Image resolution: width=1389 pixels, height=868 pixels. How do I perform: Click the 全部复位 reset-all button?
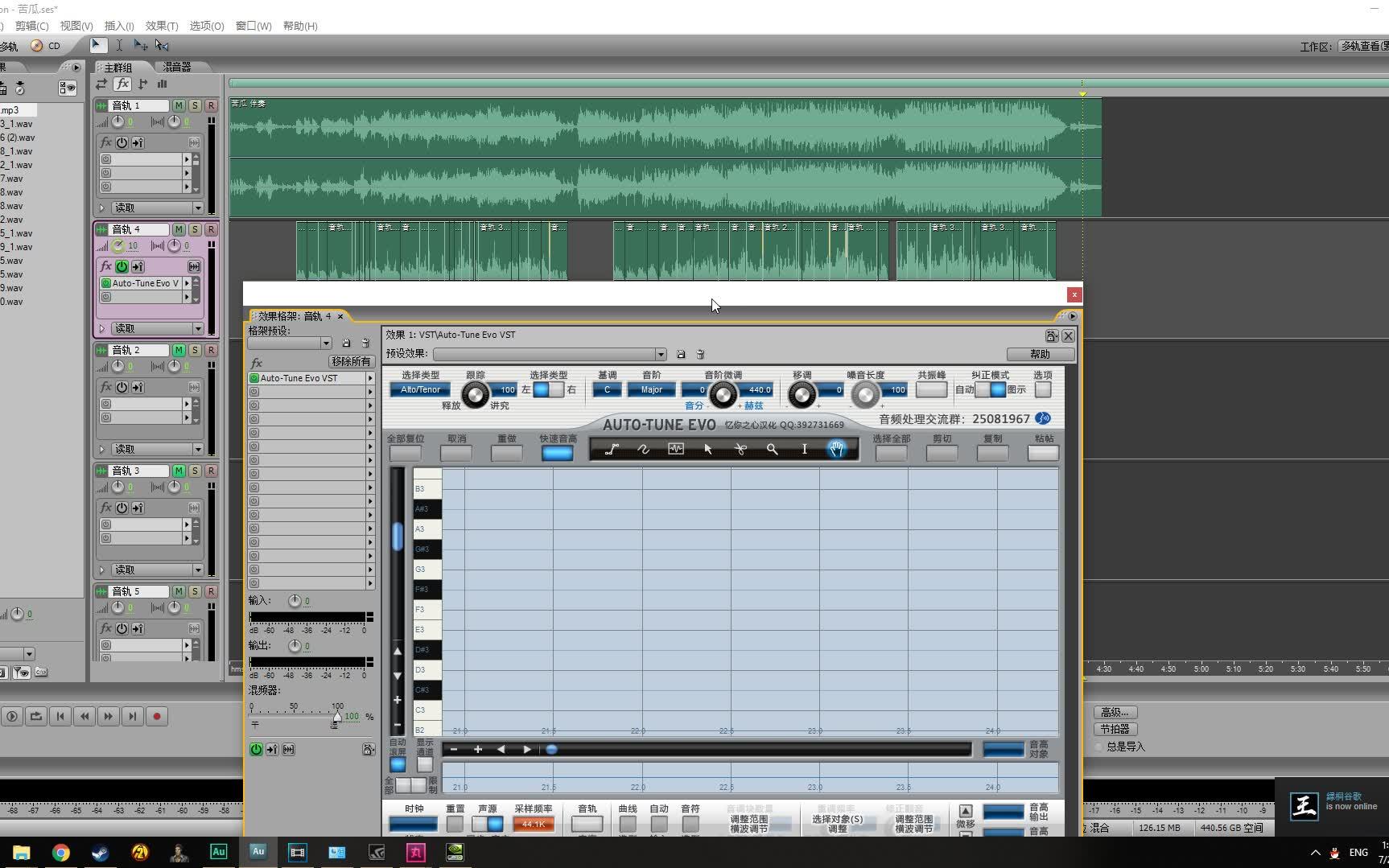pos(406,453)
